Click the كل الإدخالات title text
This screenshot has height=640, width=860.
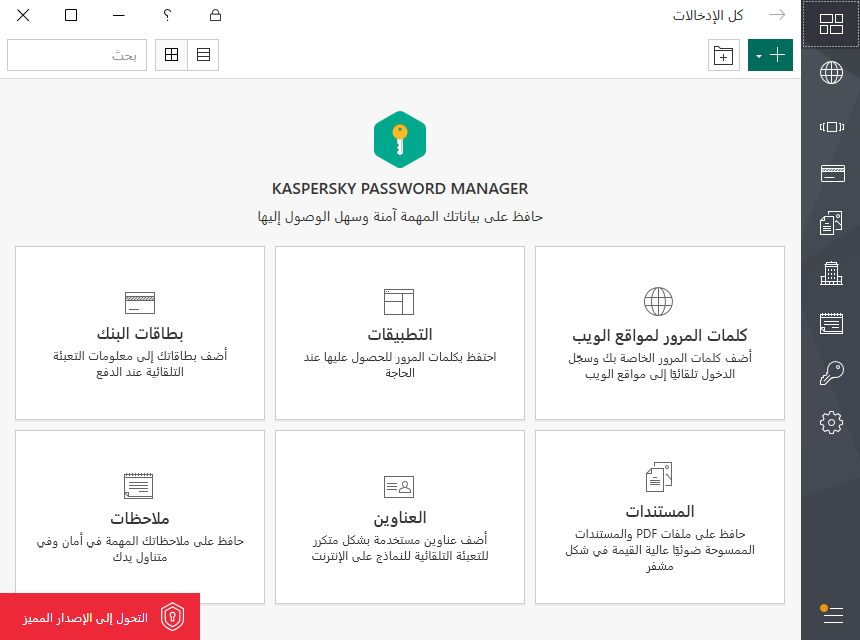708,15
